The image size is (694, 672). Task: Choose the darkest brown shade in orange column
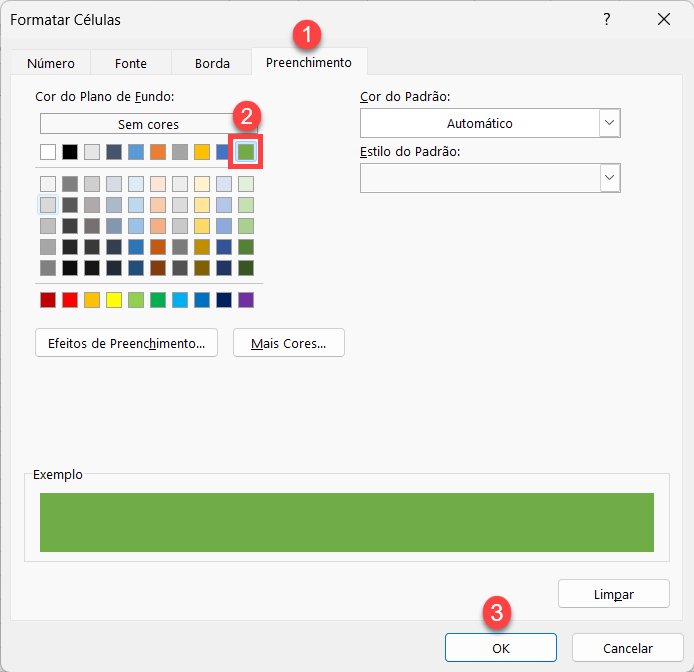click(x=158, y=268)
